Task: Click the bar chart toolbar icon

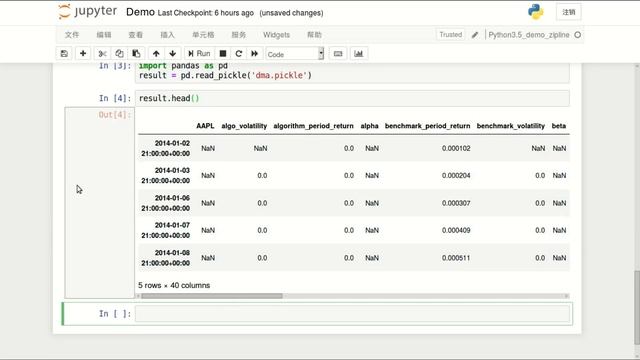Action: [358, 53]
